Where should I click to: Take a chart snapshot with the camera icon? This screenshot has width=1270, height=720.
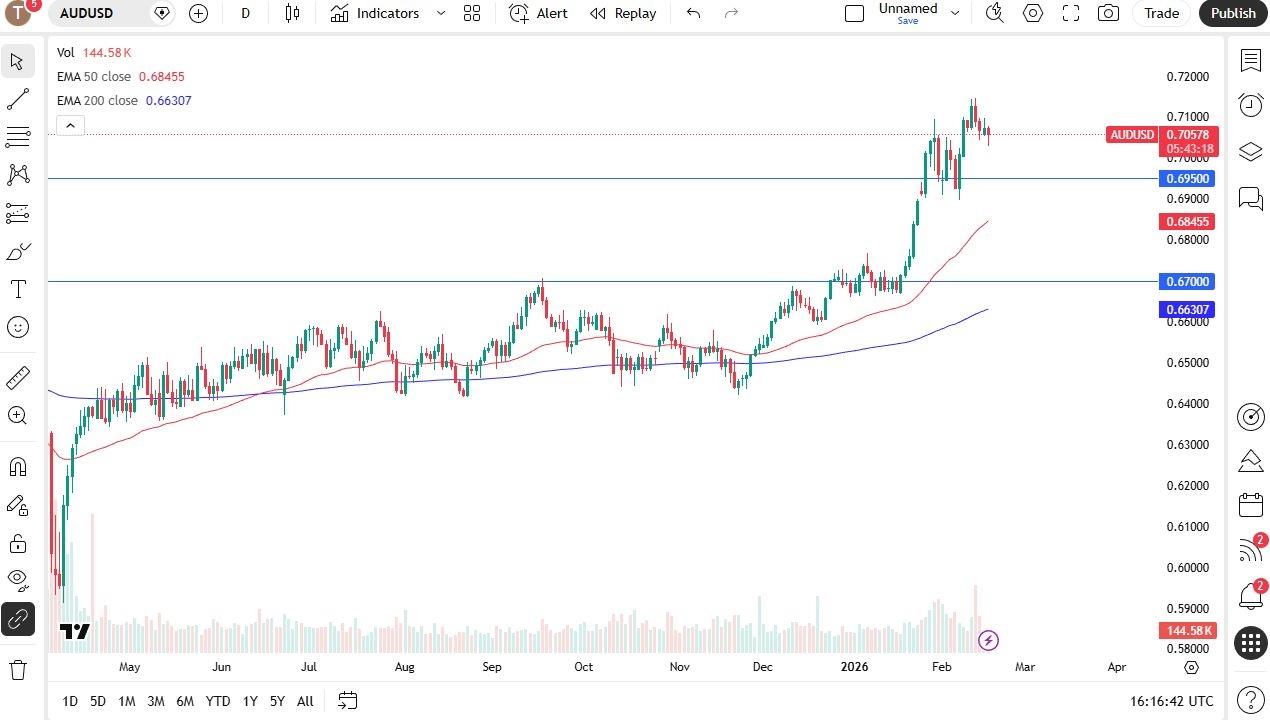coord(1108,13)
